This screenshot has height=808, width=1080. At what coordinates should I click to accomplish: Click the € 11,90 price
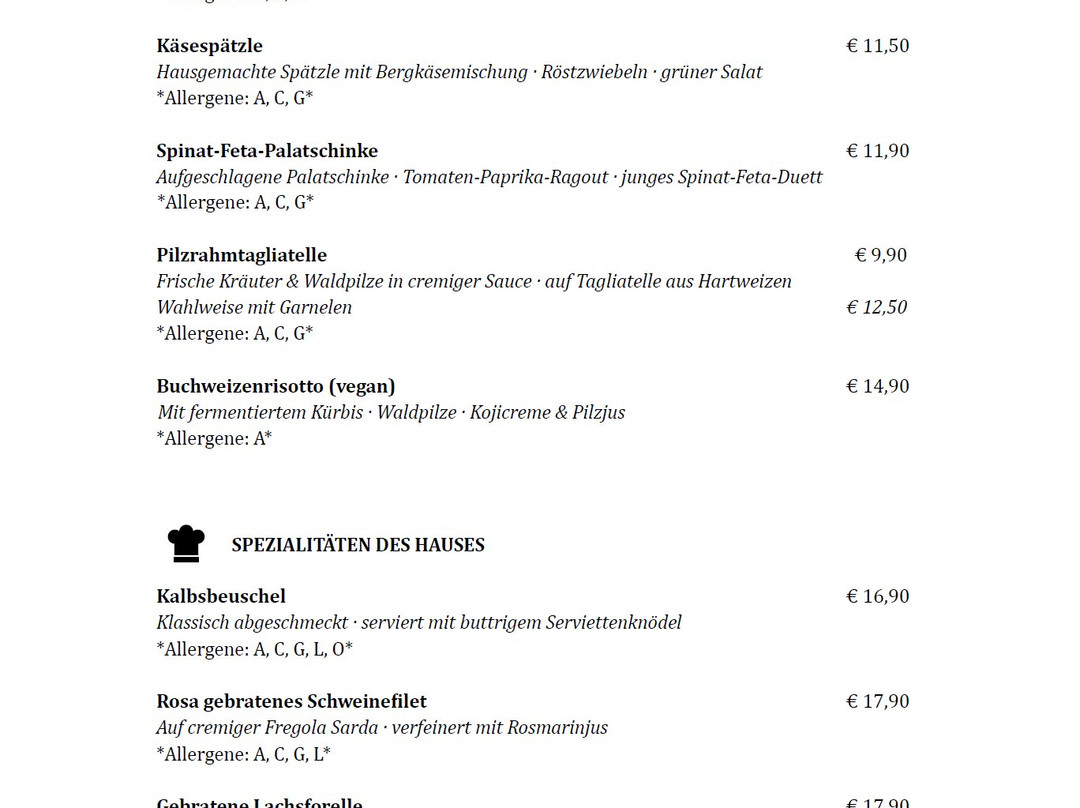point(877,151)
